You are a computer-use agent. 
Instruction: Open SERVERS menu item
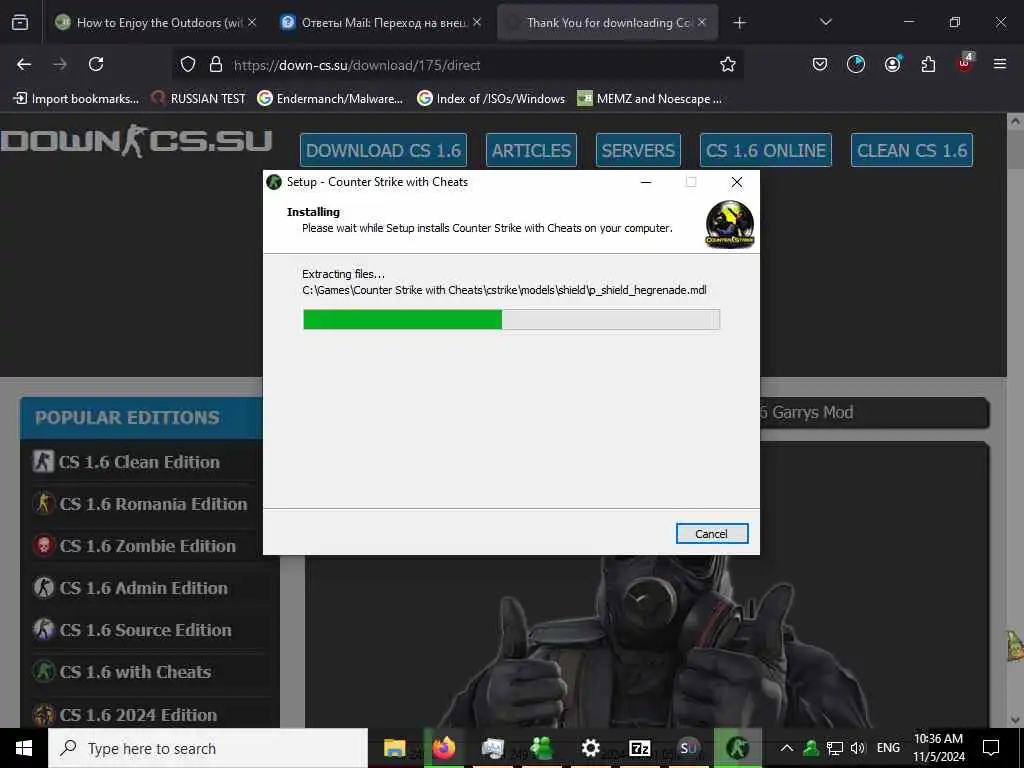(x=638, y=150)
